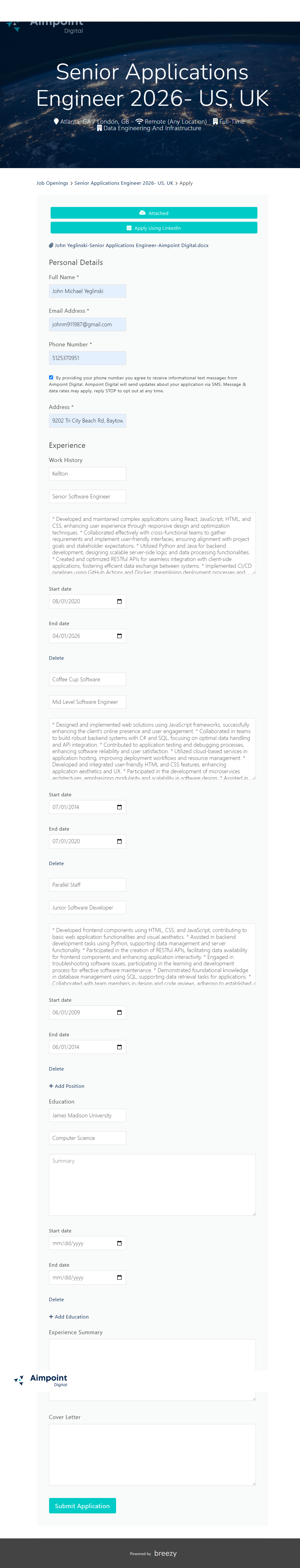
Task: Click the Attached resume upload button
Action: pyautogui.click(x=153, y=213)
